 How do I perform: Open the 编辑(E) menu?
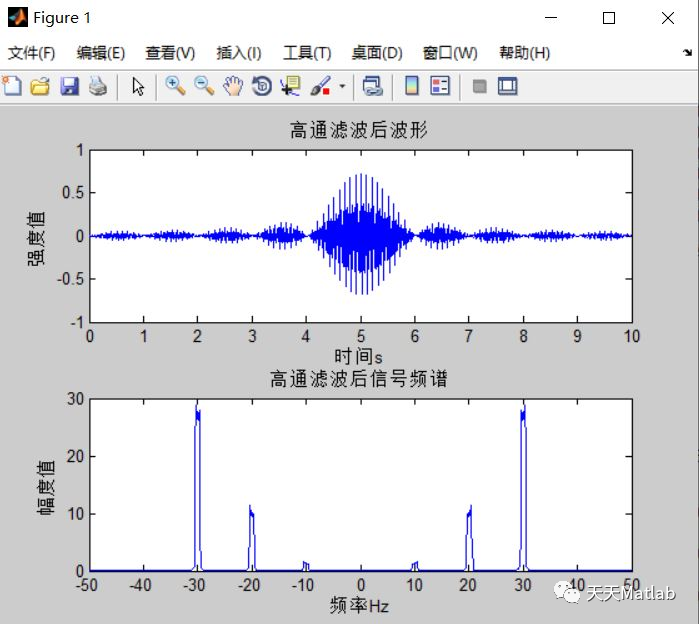point(100,53)
